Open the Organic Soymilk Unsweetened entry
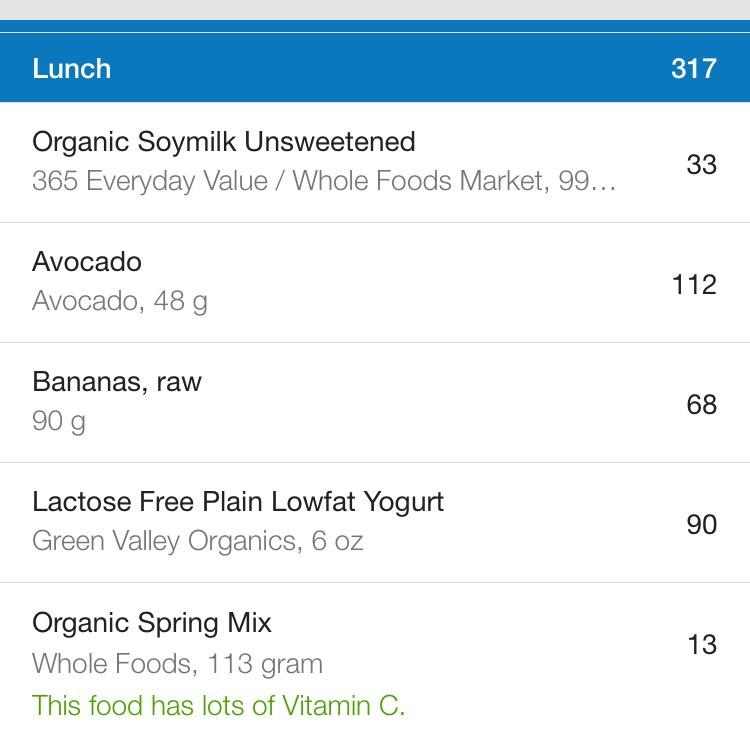 (x=224, y=142)
